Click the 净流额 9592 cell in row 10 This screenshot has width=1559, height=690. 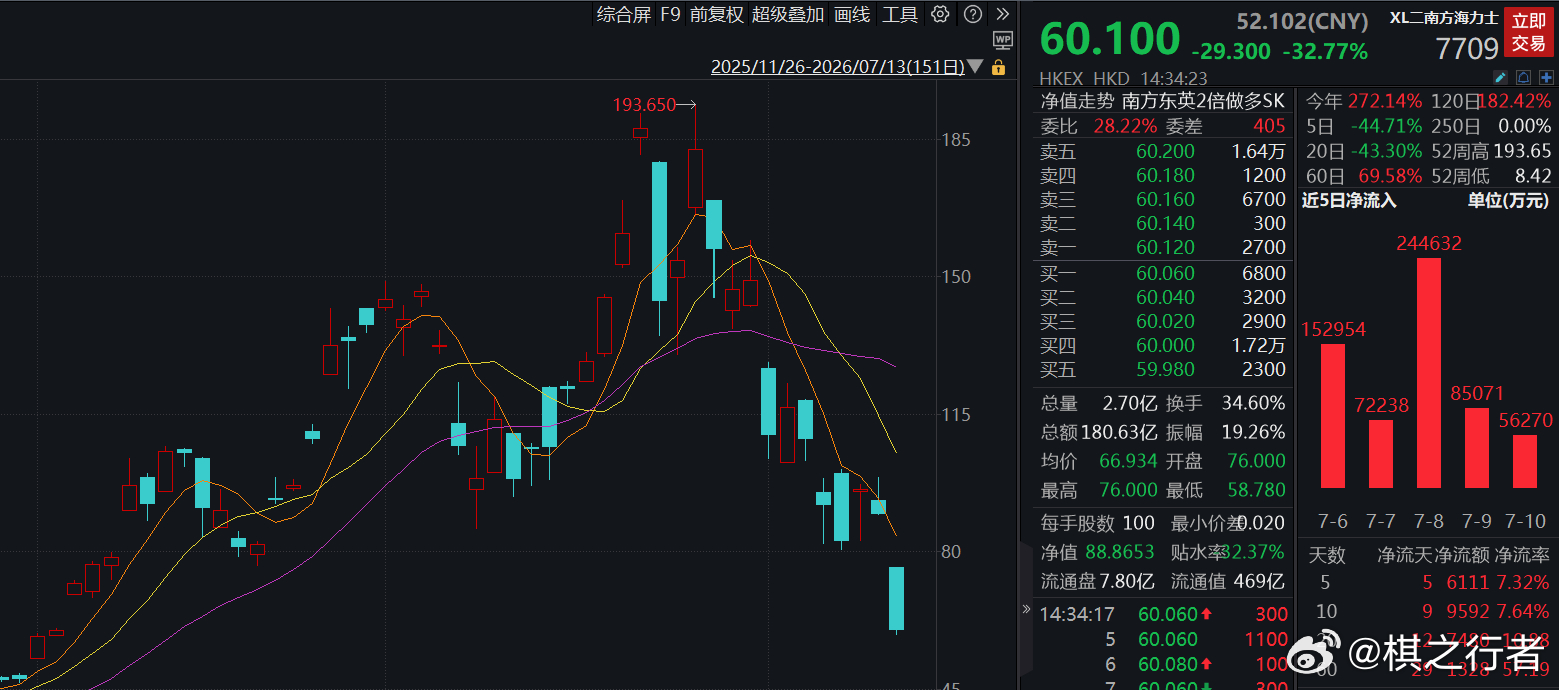click(x=1469, y=610)
